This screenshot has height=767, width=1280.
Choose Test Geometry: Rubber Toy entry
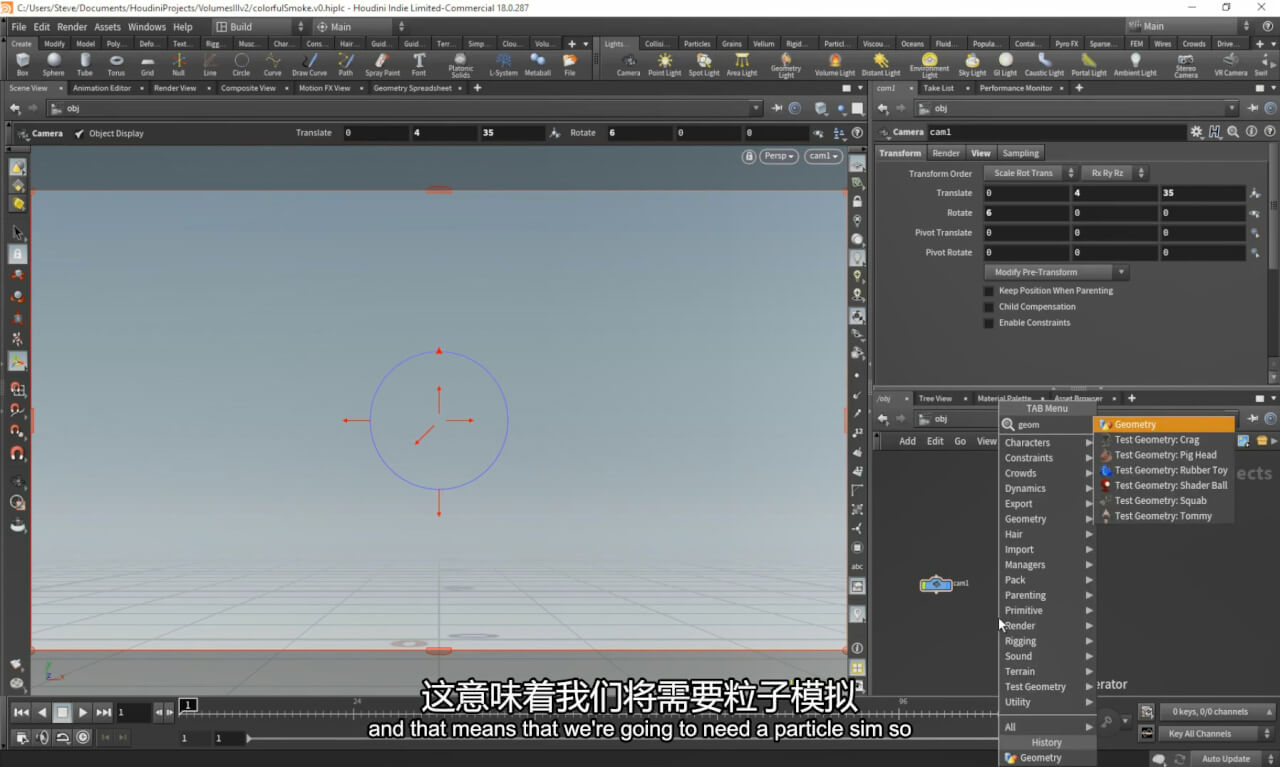[1165, 470]
